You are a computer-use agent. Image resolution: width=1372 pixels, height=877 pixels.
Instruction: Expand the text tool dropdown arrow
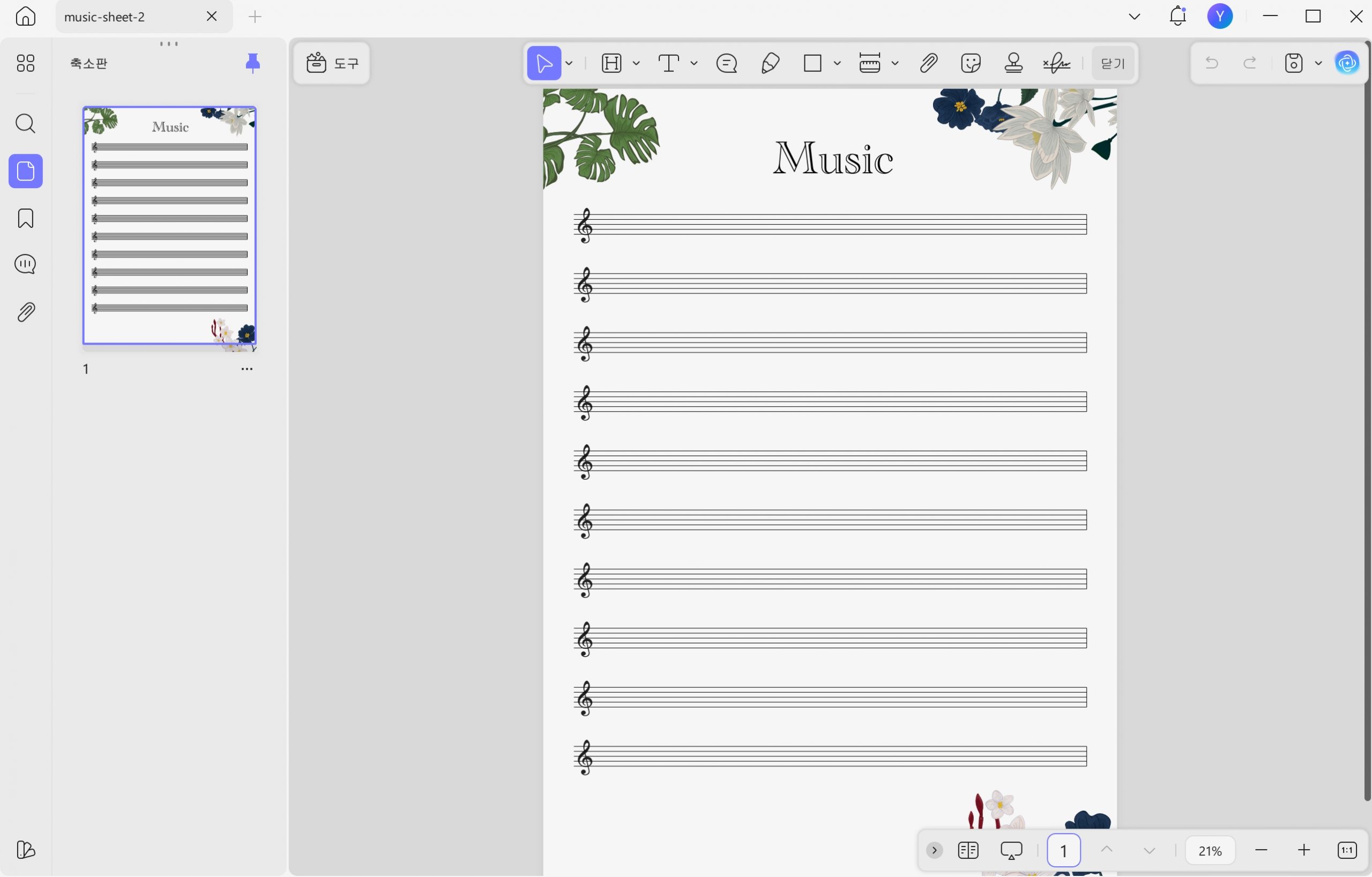click(x=694, y=63)
